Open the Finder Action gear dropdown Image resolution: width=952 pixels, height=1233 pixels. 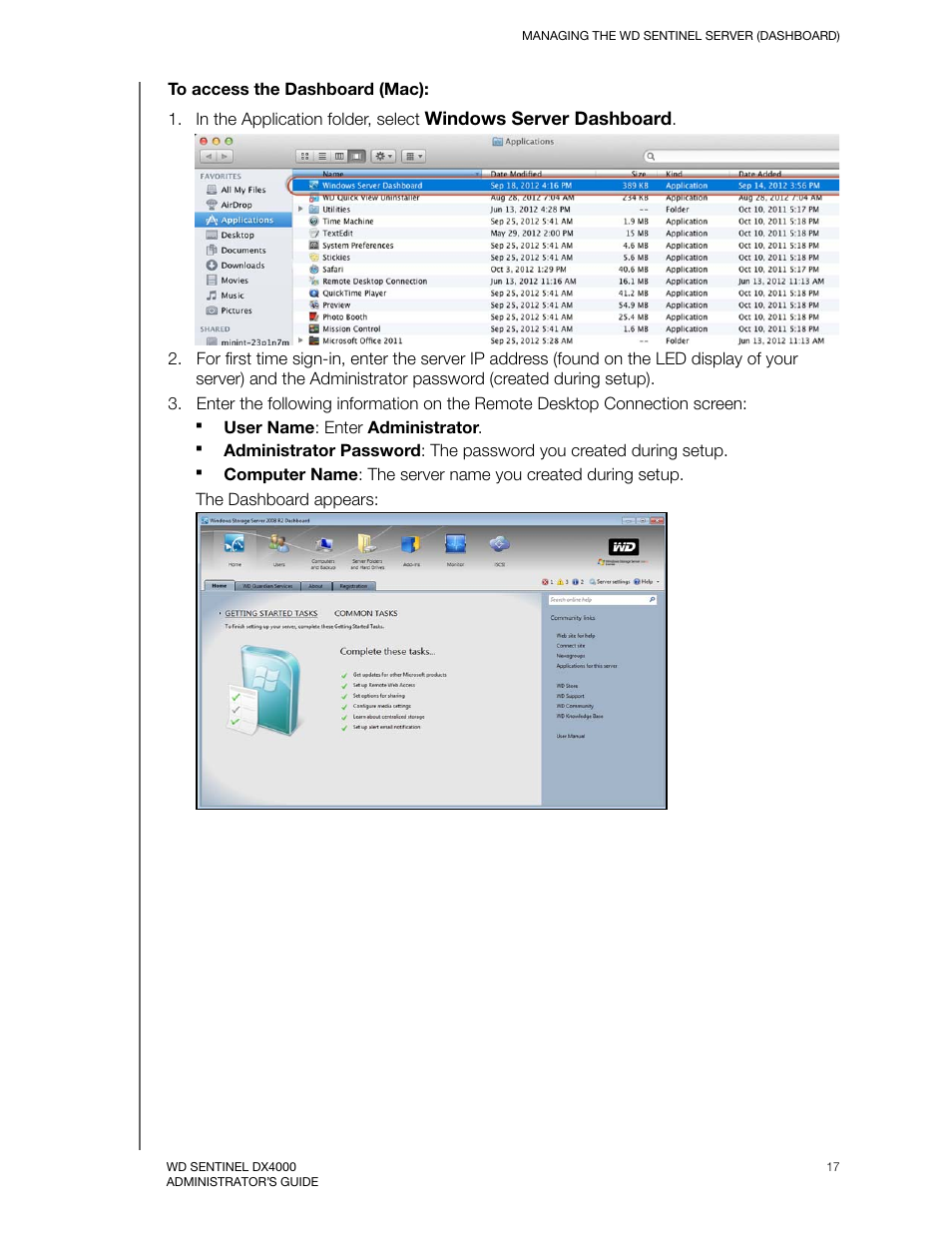384,157
